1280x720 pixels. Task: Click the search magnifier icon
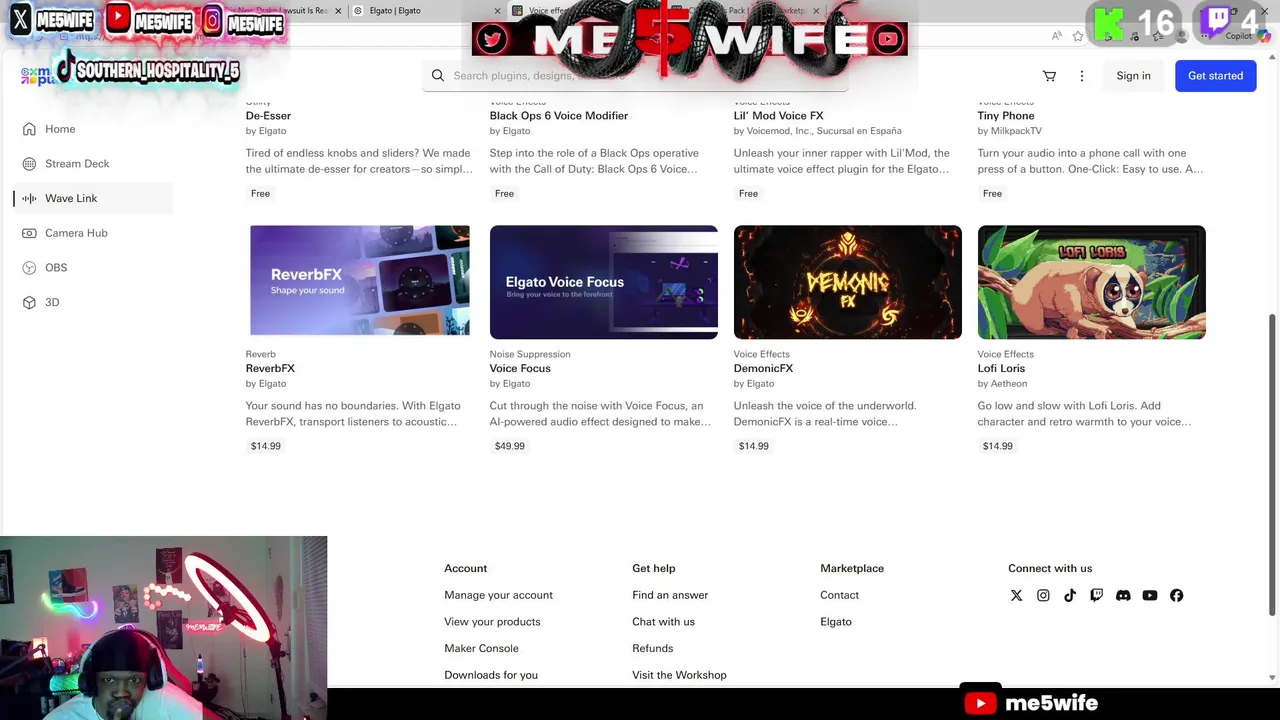438,76
